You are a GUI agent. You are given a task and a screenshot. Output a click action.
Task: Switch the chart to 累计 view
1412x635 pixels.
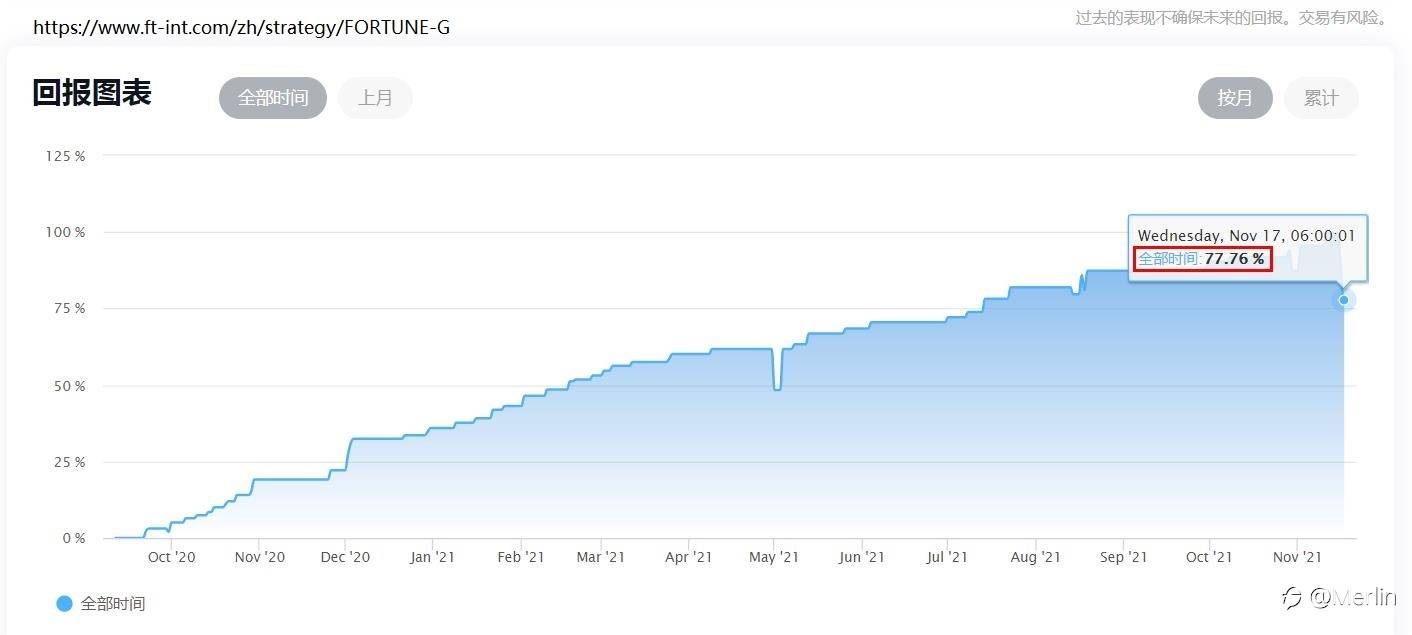pyautogui.click(x=1321, y=98)
